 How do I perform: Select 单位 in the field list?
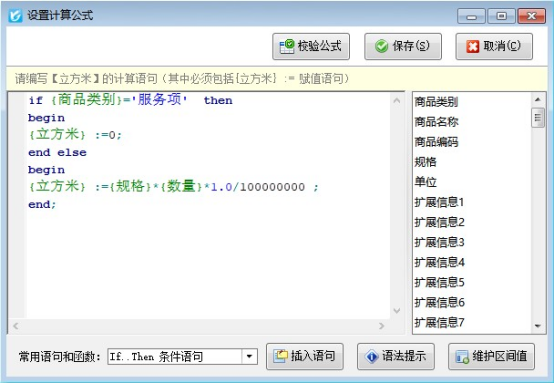click(x=425, y=182)
